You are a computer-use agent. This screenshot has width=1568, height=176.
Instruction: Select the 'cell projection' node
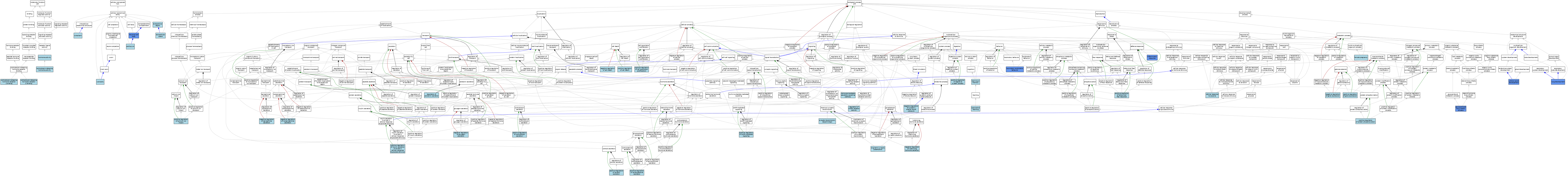pos(113,24)
